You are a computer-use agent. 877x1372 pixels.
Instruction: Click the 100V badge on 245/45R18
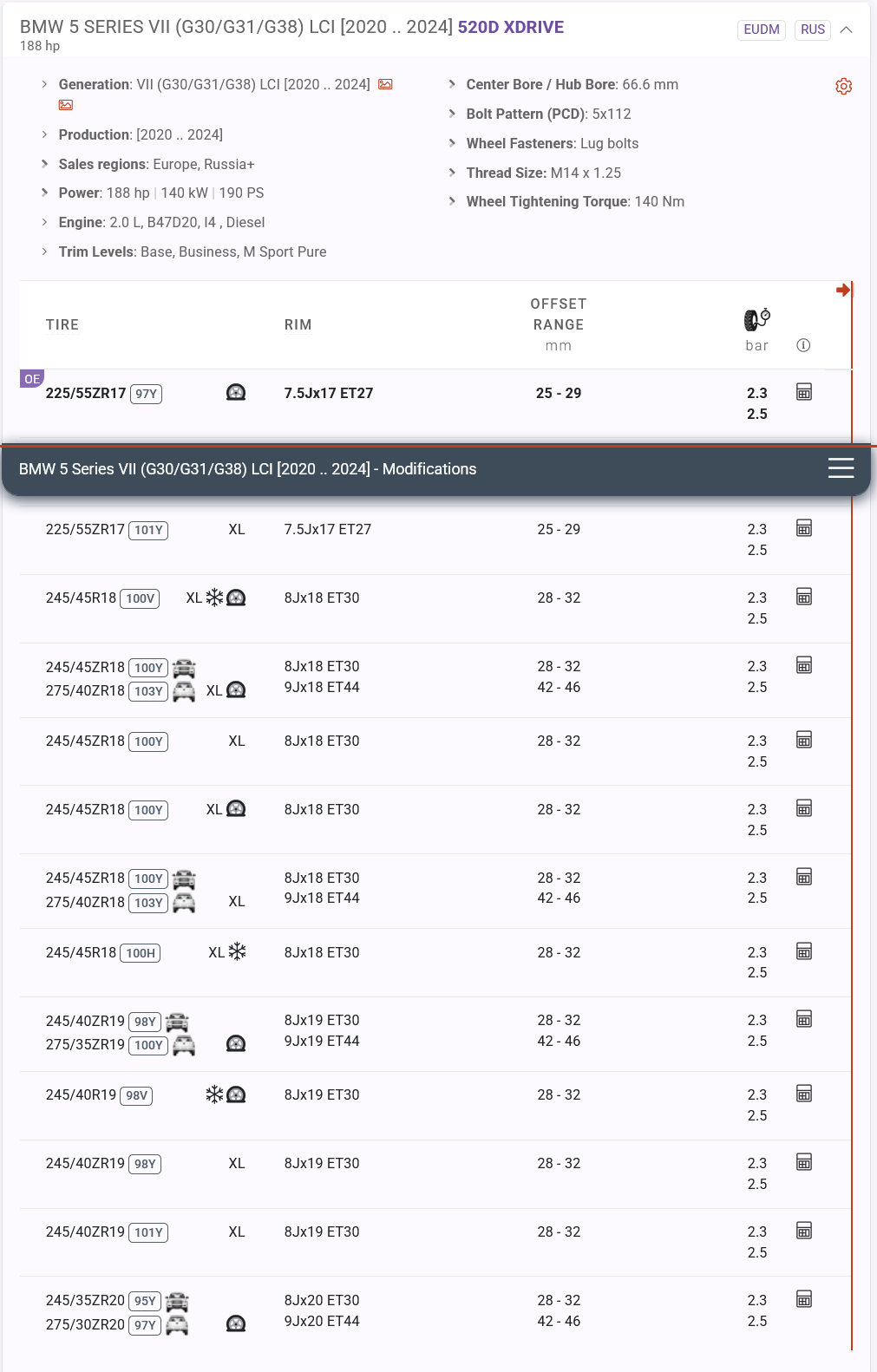[140, 598]
